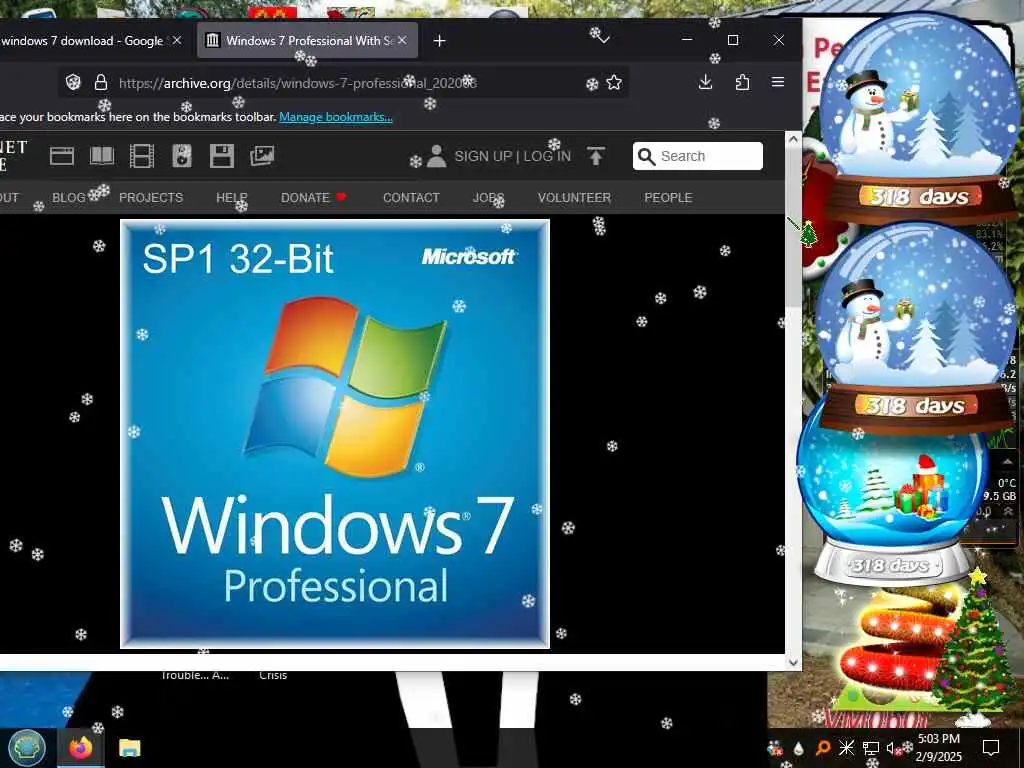Open the notification center icon
Image resolution: width=1024 pixels, height=768 pixels.
point(991,748)
